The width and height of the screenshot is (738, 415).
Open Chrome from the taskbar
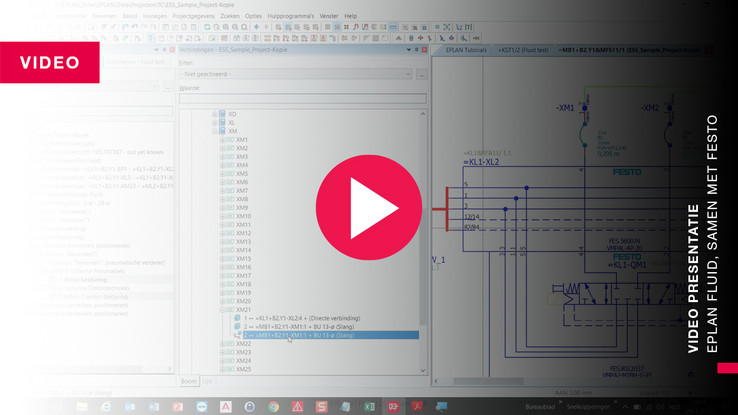pyautogui.click(x=273, y=407)
